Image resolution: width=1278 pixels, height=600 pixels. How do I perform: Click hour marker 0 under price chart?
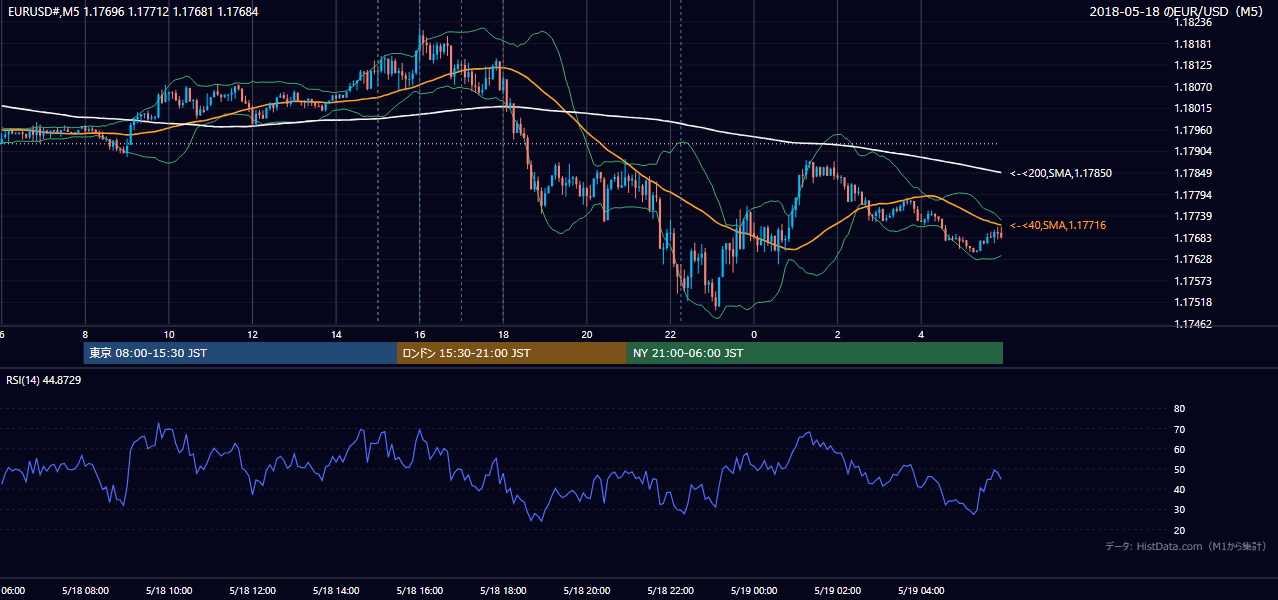tap(754, 334)
